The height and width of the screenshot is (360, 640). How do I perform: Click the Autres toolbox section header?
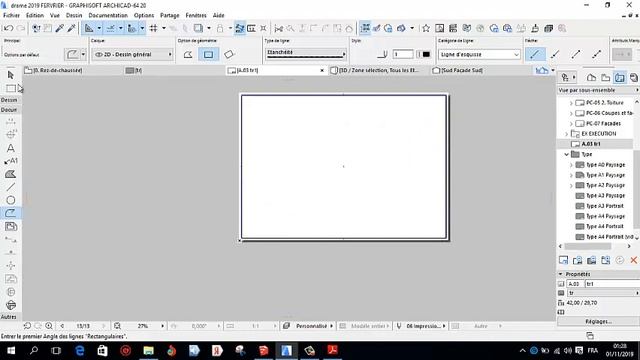[x=9, y=317]
